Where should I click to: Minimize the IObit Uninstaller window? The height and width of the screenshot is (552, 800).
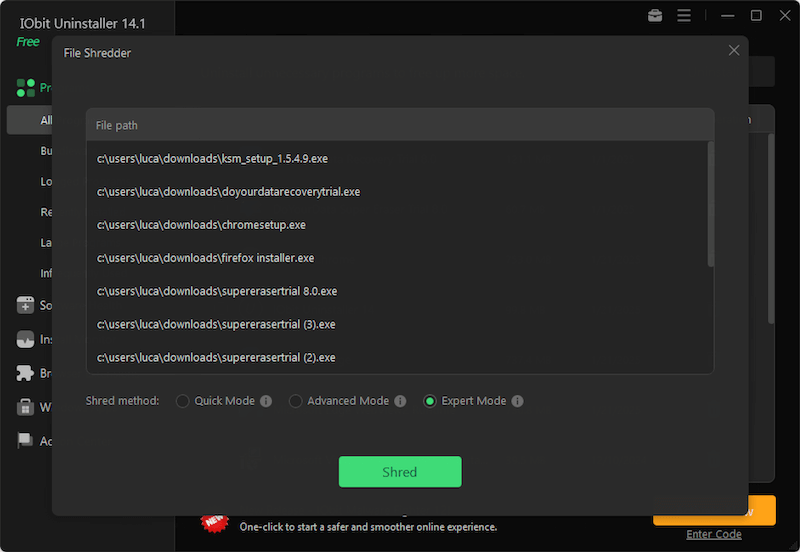[728, 16]
